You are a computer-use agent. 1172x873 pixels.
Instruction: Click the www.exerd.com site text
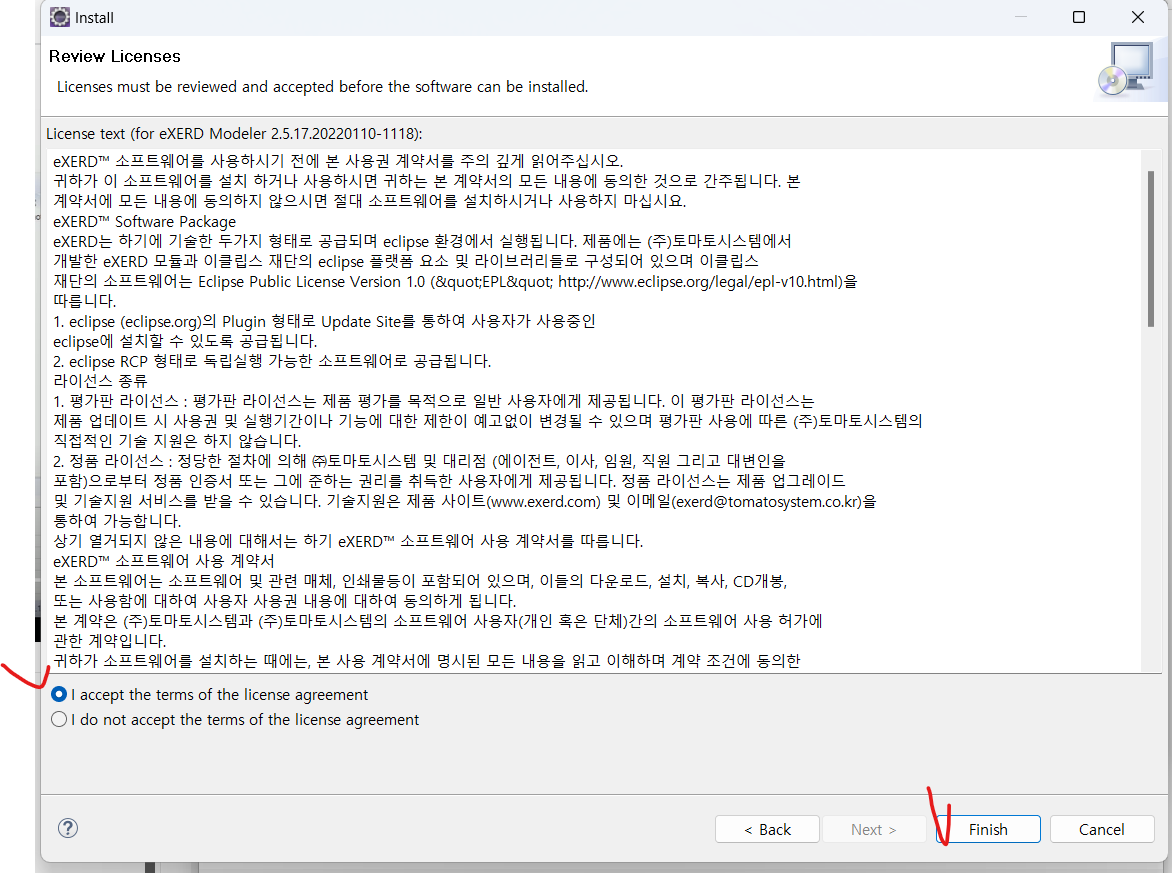[545, 501]
